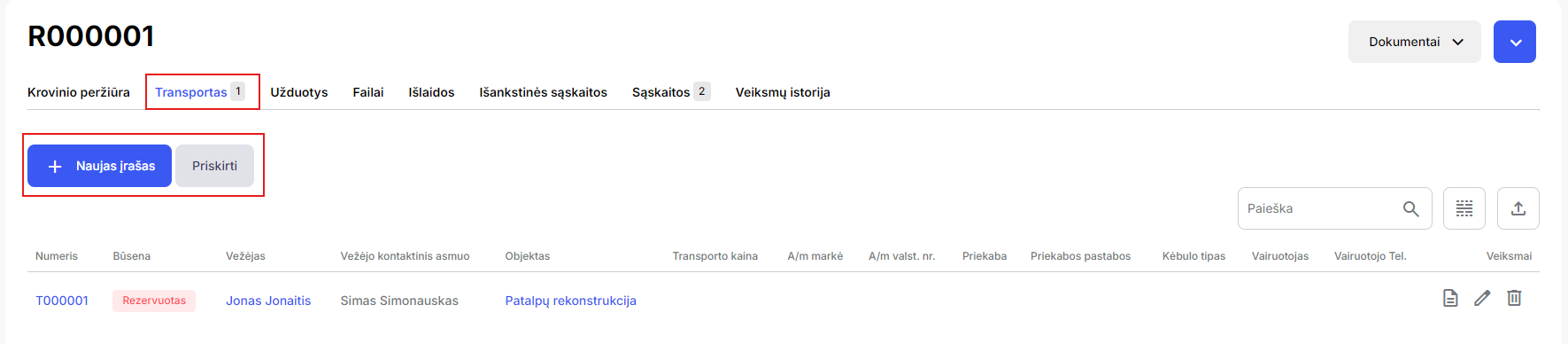Click the search magnifier icon
The width and height of the screenshot is (1568, 344).
tap(1411, 208)
